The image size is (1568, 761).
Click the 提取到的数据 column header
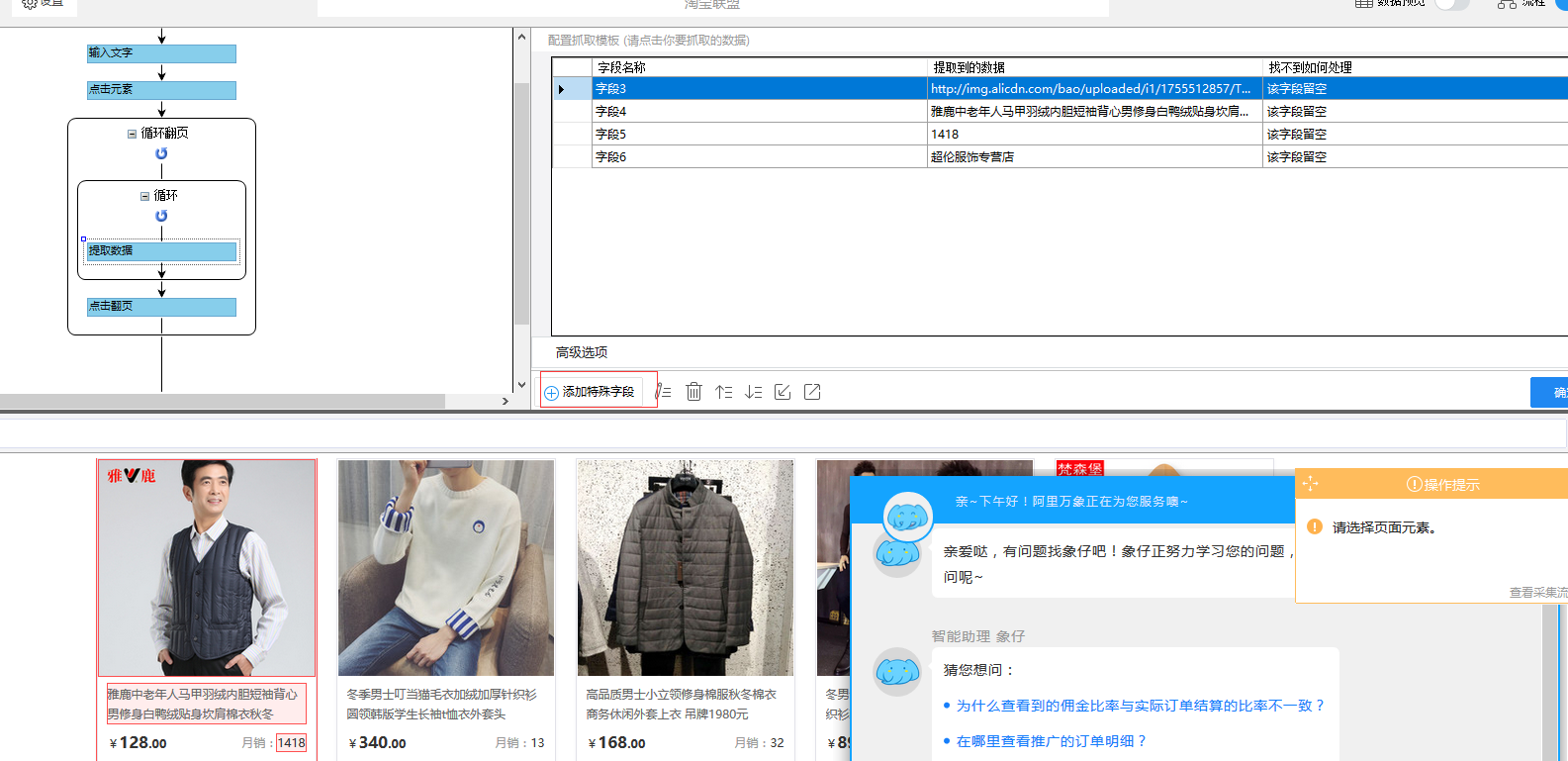[x=1094, y=67]
